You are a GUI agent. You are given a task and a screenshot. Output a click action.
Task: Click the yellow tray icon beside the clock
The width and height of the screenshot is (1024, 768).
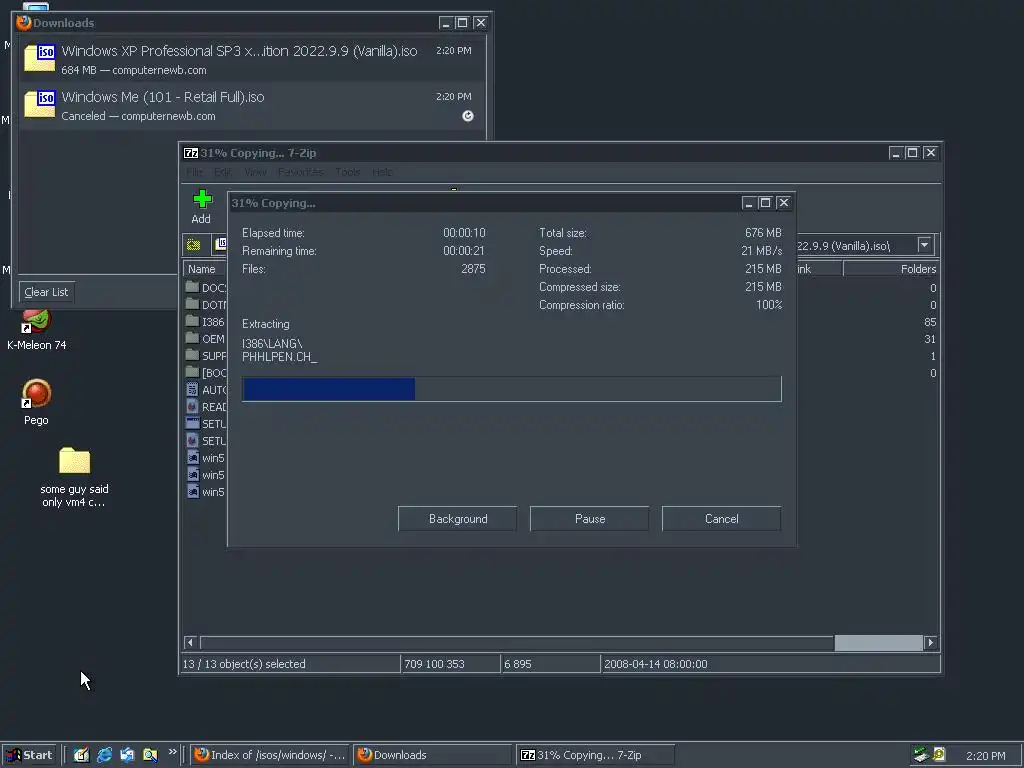[939, 755]
